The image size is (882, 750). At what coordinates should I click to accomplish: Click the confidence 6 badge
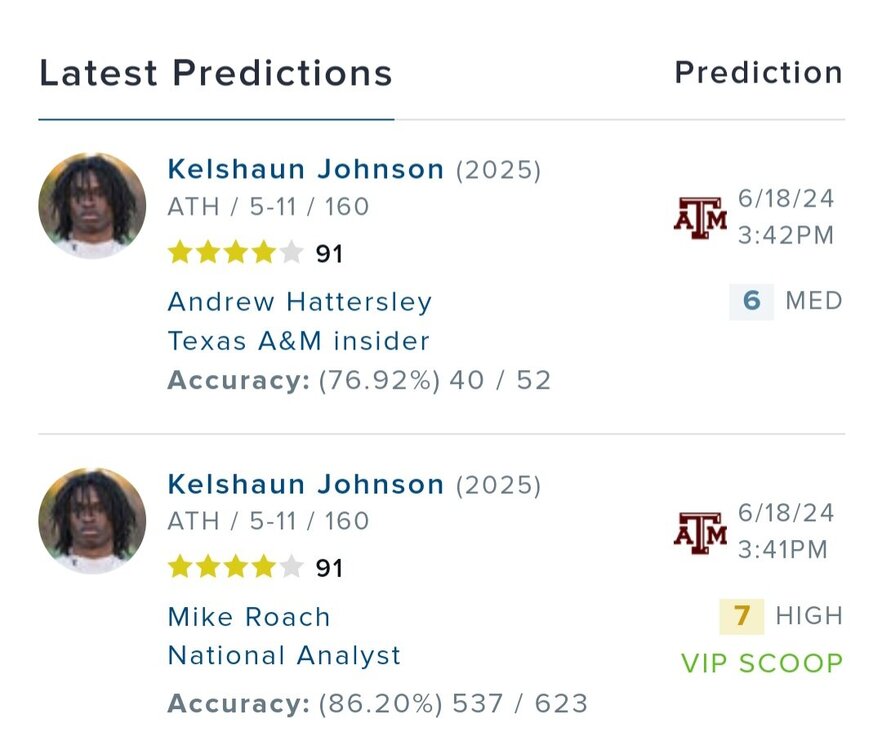[x=751, y=301]
